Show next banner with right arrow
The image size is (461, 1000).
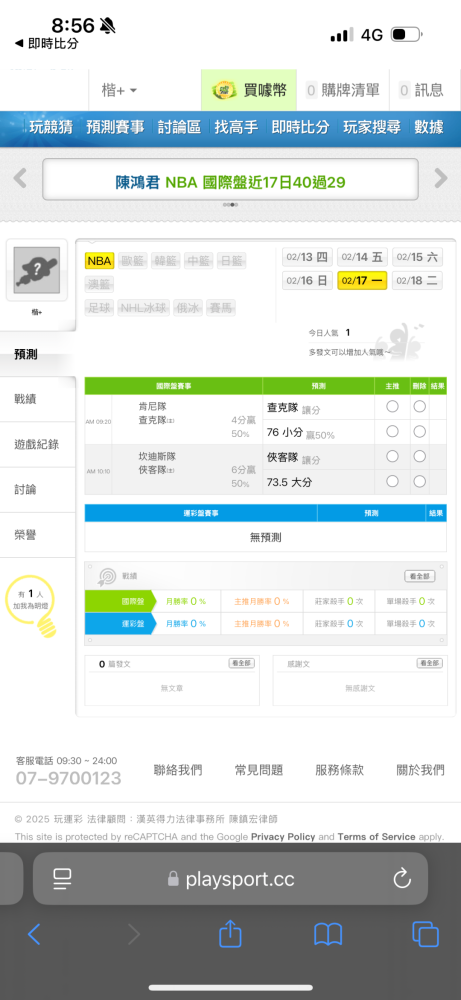[x=441, y=179]
